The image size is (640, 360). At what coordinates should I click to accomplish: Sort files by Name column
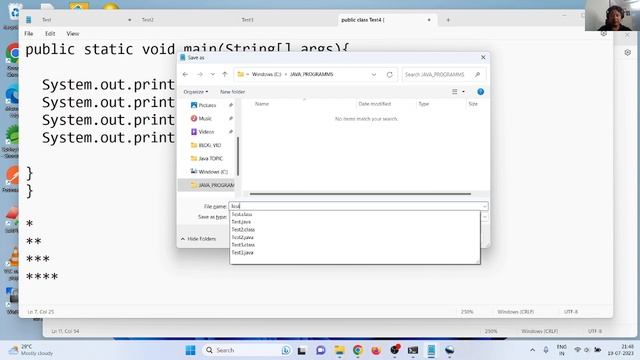(x=262, y=104)
